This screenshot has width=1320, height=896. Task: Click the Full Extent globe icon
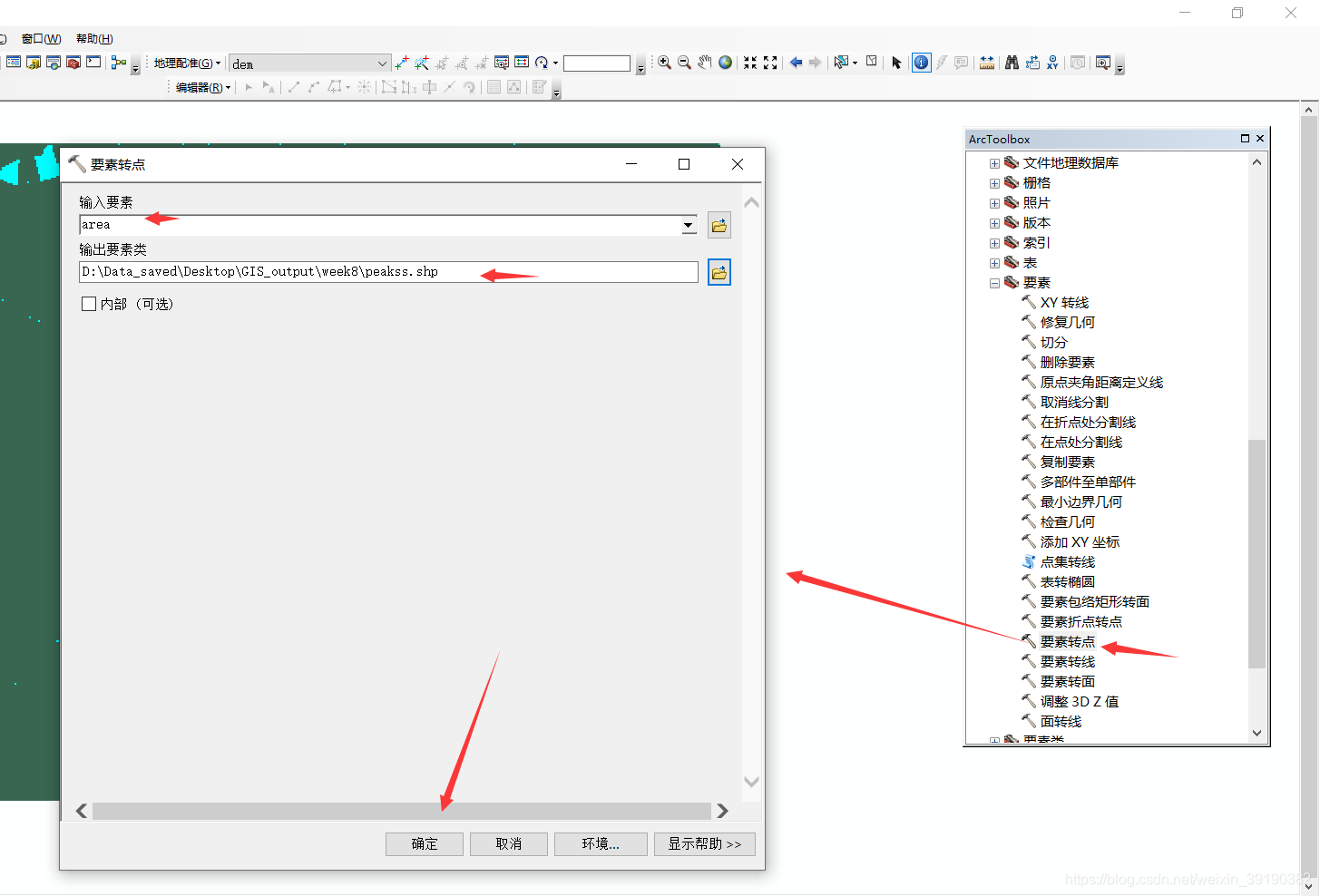[725, 63]
